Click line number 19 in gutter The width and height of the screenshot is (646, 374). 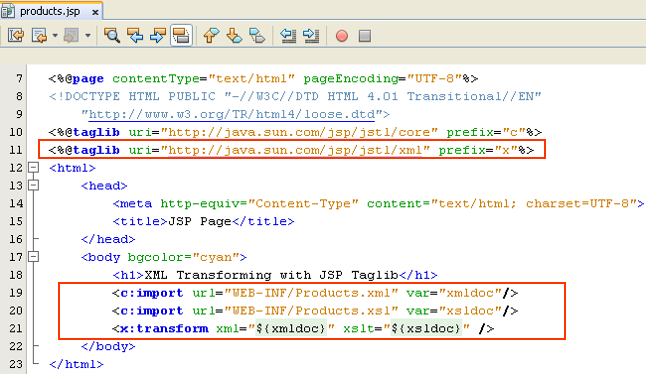point(16,293)
